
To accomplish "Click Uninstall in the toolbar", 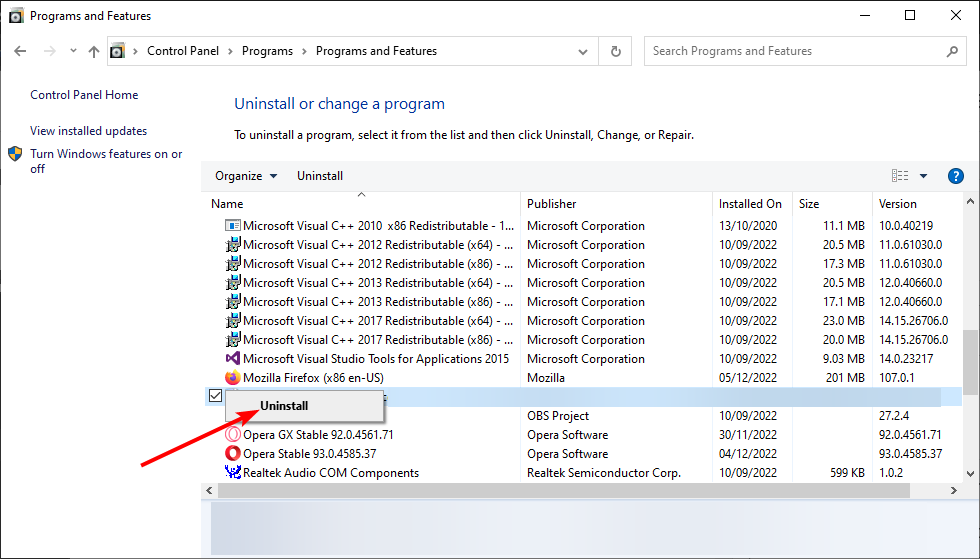I will (x=320, y=176).
